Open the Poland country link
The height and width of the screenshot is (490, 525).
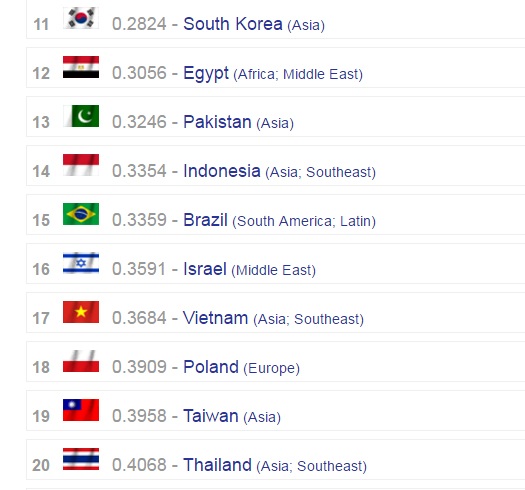coord(211,367)
